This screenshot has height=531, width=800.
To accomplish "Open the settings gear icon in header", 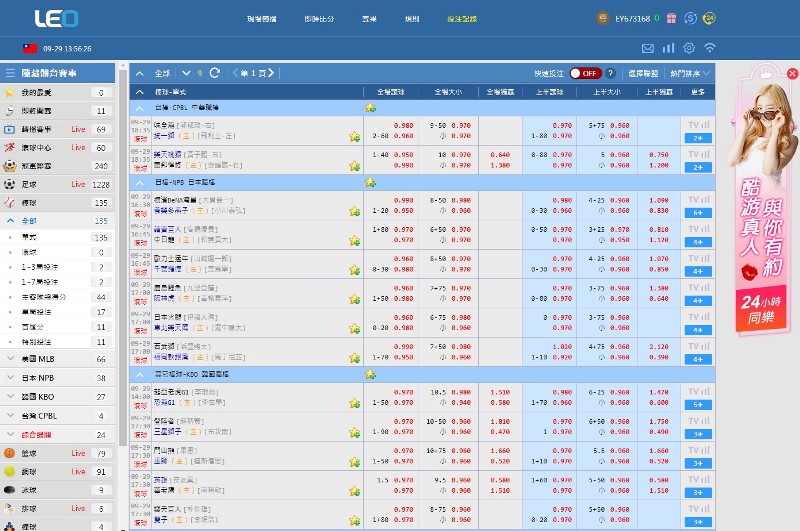I will 689,48.
